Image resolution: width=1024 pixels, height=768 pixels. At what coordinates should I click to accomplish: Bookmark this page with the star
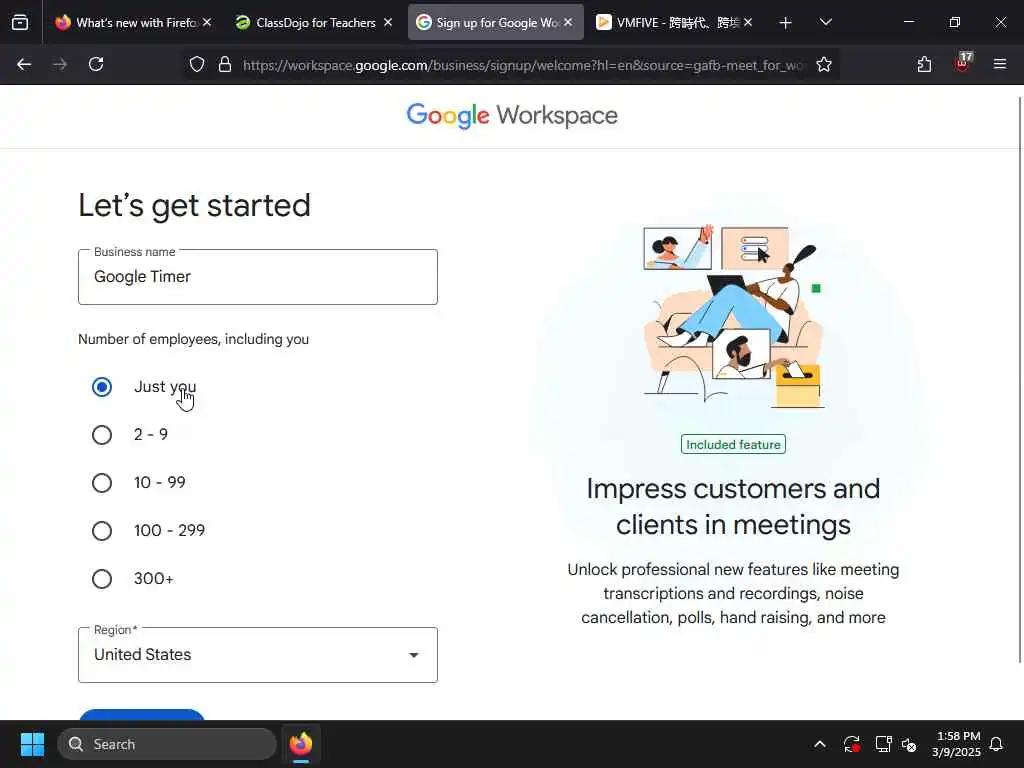[824, 64]
